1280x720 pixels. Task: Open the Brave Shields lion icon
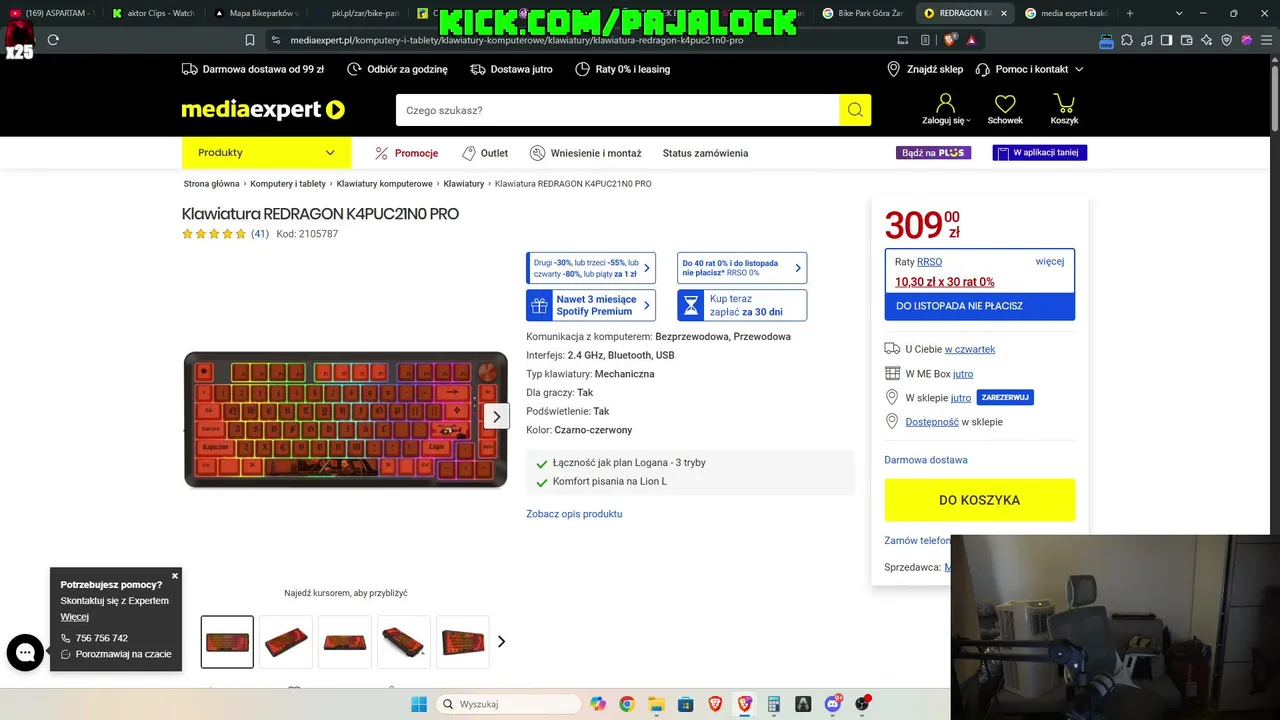click(x=950, y=40)
